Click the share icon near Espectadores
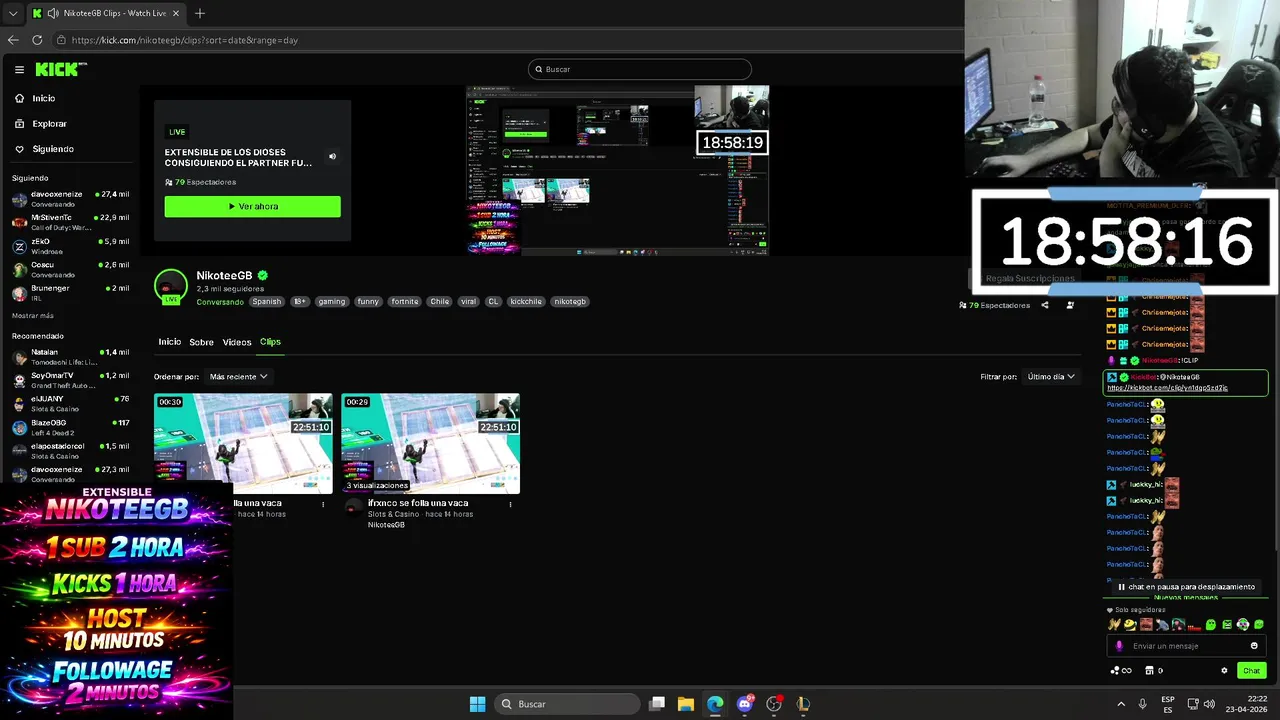1280x720 pixels. tap(1045, 305)
